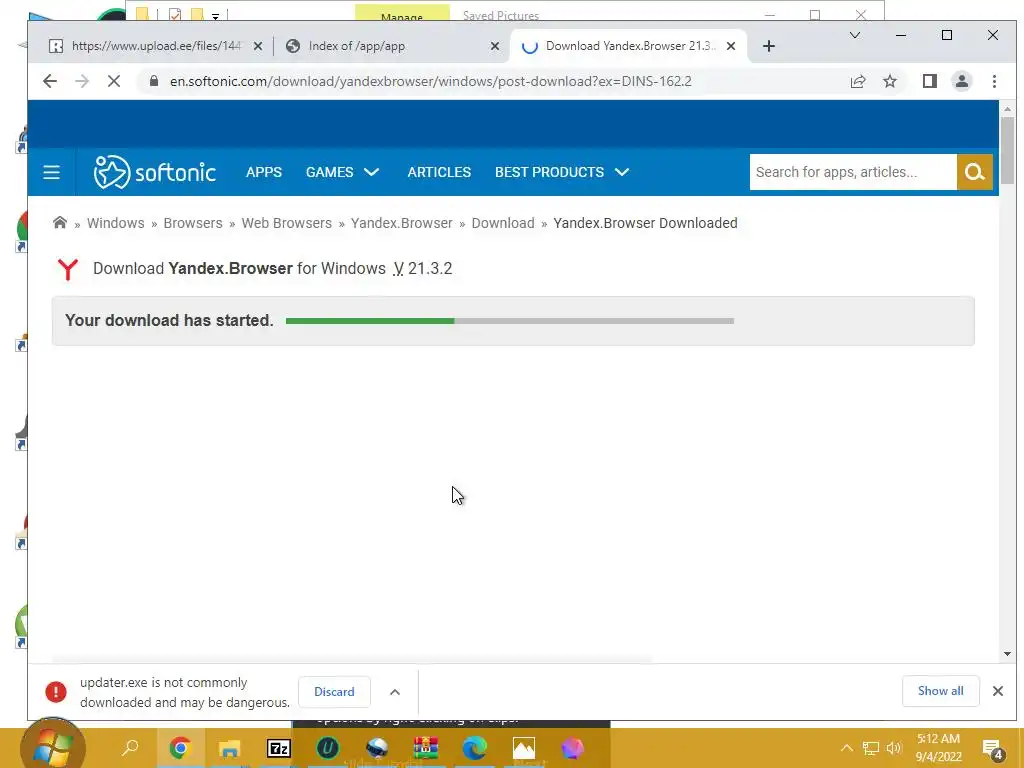Viewport: 1024px width, 768px height.
Task: Open the notification center icon
Action: click(992, 749)
